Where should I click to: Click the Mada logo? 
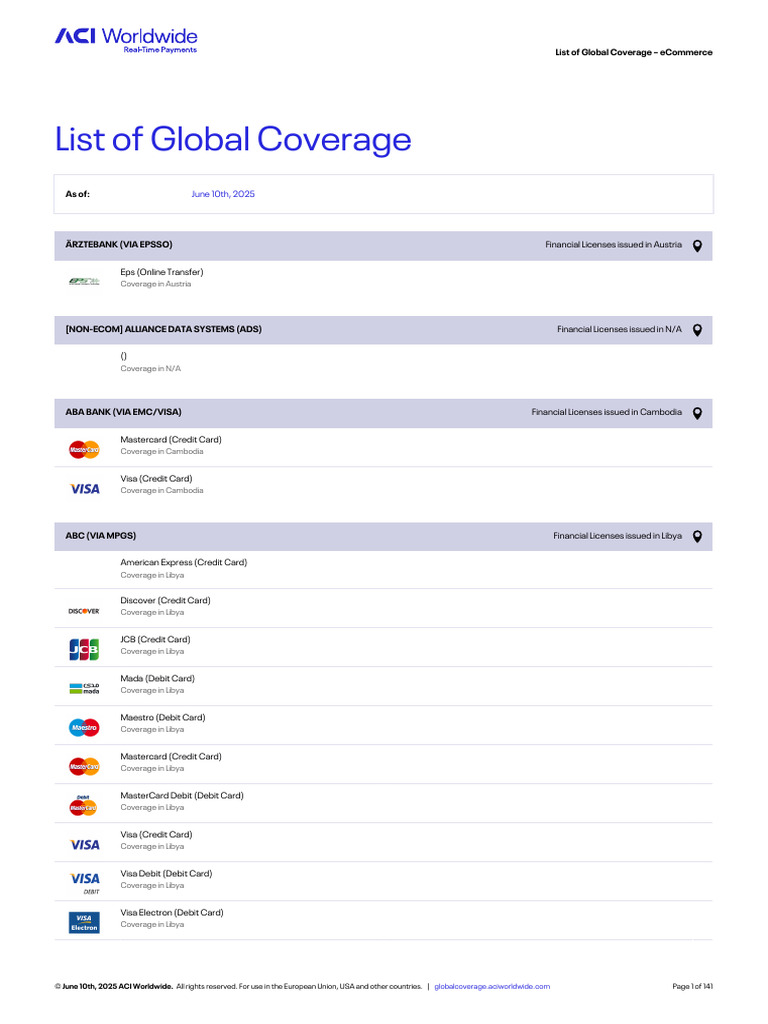pos(84,688)
